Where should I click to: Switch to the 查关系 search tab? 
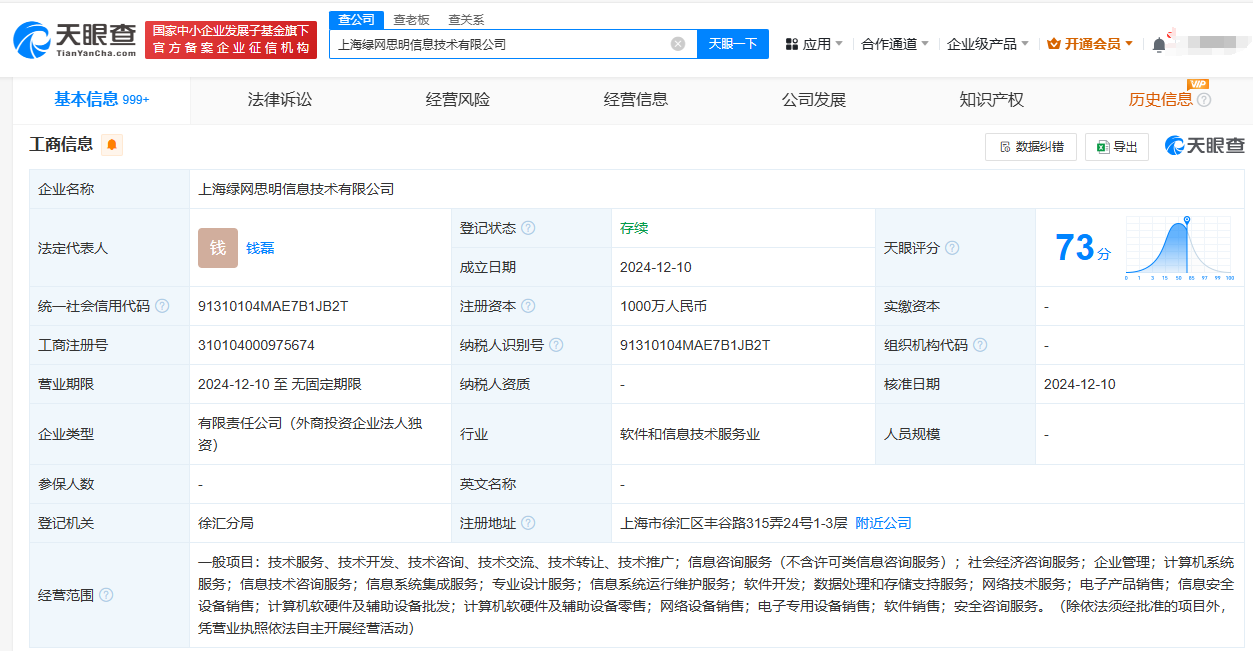pos(466,19)
